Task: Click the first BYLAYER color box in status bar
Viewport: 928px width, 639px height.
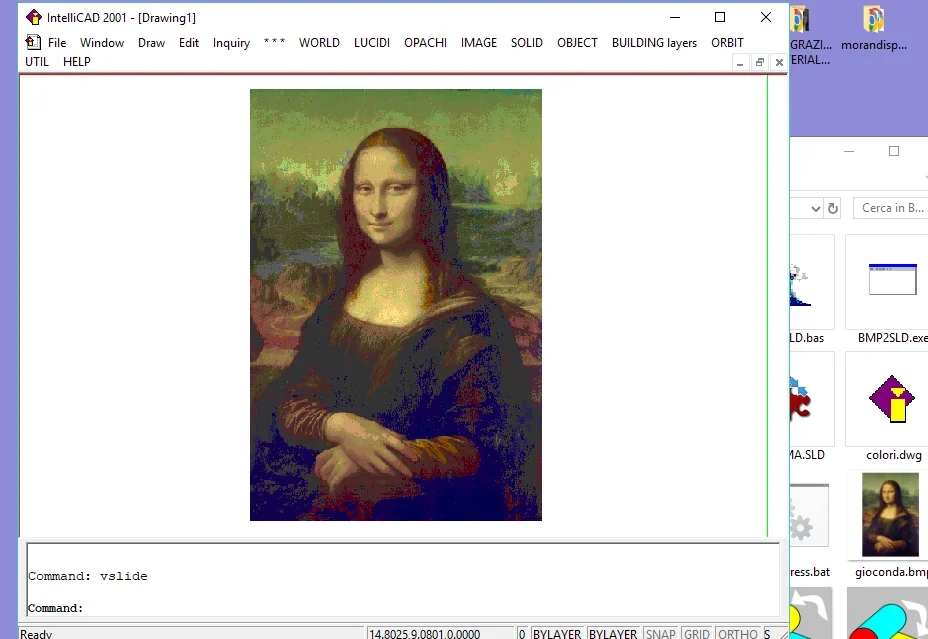Action: 557,634
